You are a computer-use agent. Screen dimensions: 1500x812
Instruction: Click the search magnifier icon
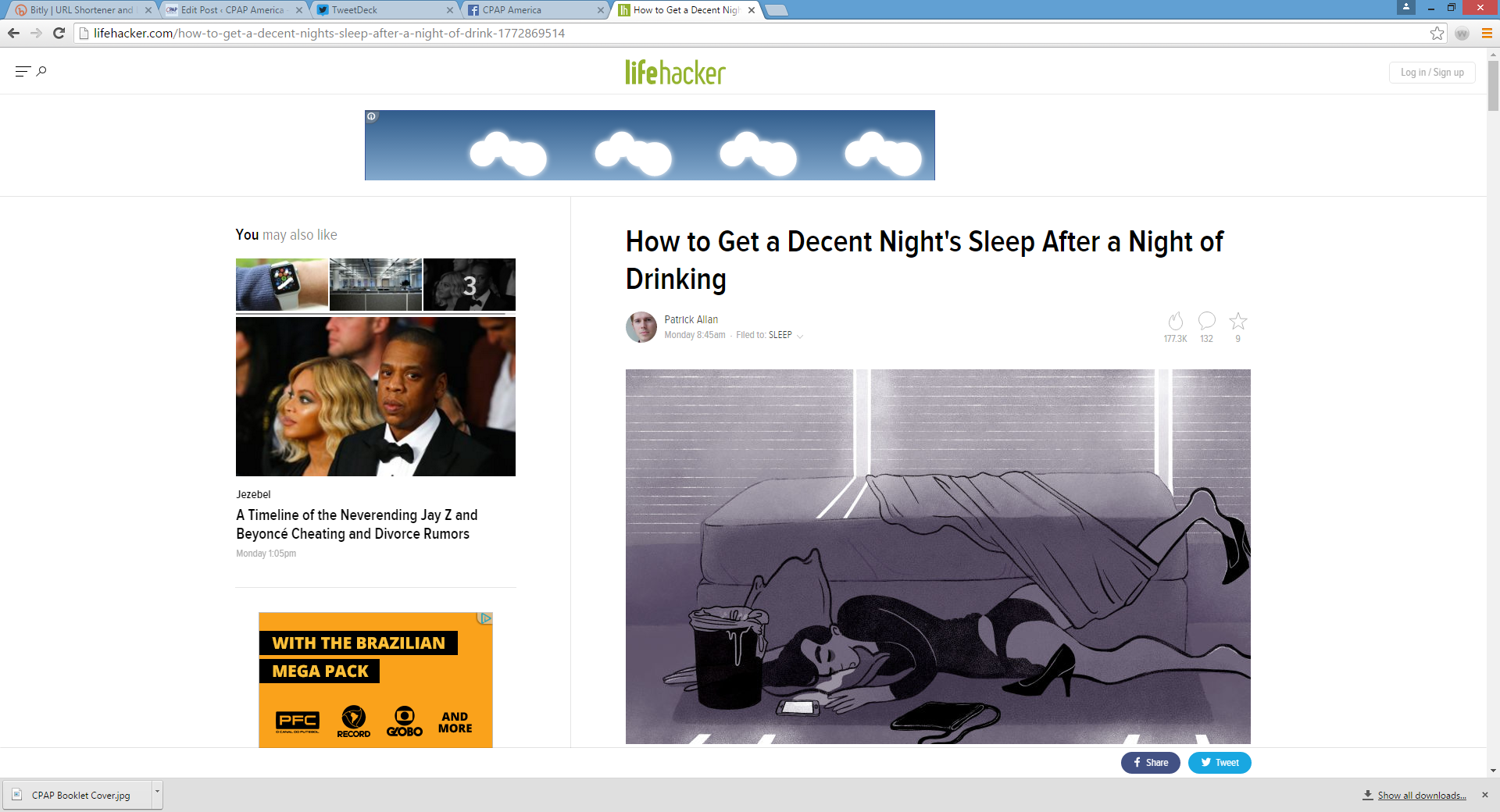click(42, 72)
